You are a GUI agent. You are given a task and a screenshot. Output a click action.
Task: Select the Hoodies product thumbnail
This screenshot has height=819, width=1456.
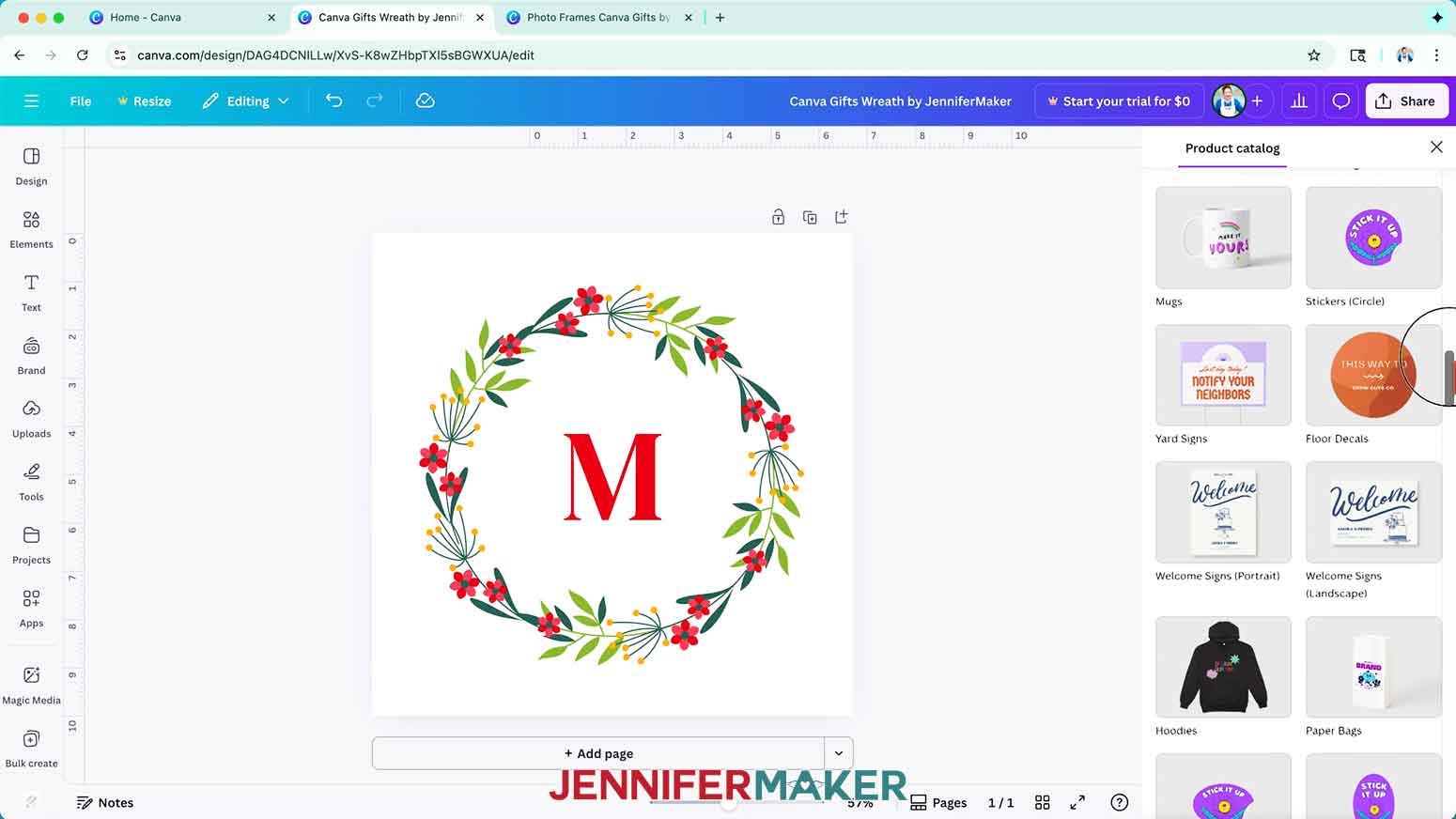click(1223, 667)
